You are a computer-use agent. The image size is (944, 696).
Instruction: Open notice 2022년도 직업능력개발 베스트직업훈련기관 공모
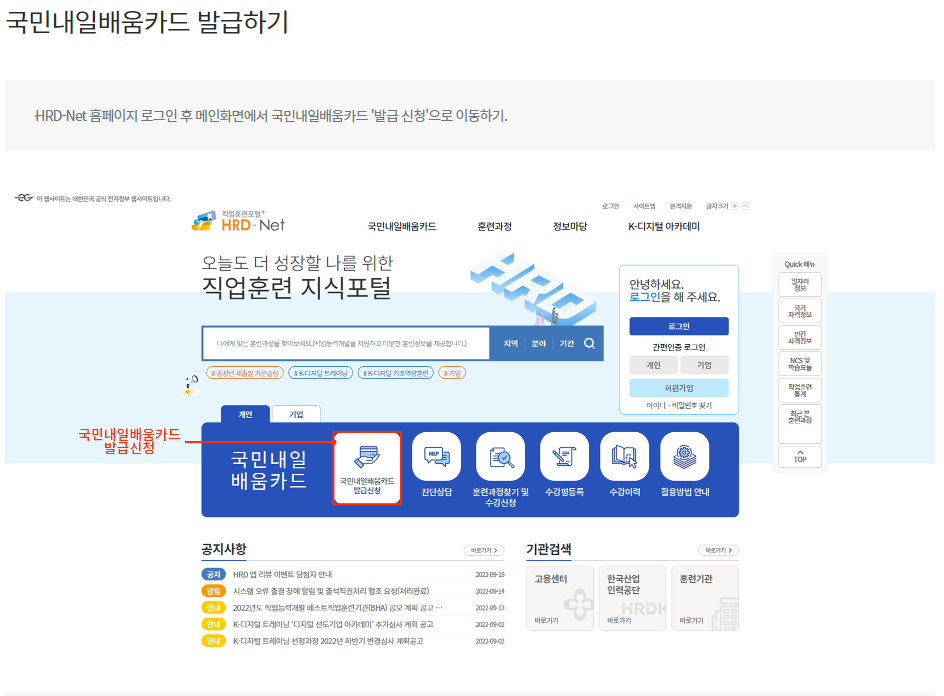(x=338, y=607)
